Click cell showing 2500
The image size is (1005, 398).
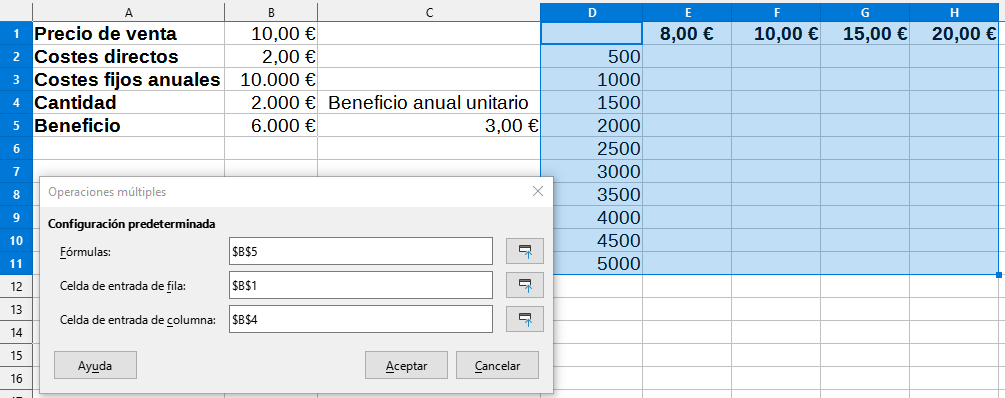point(592,149)
